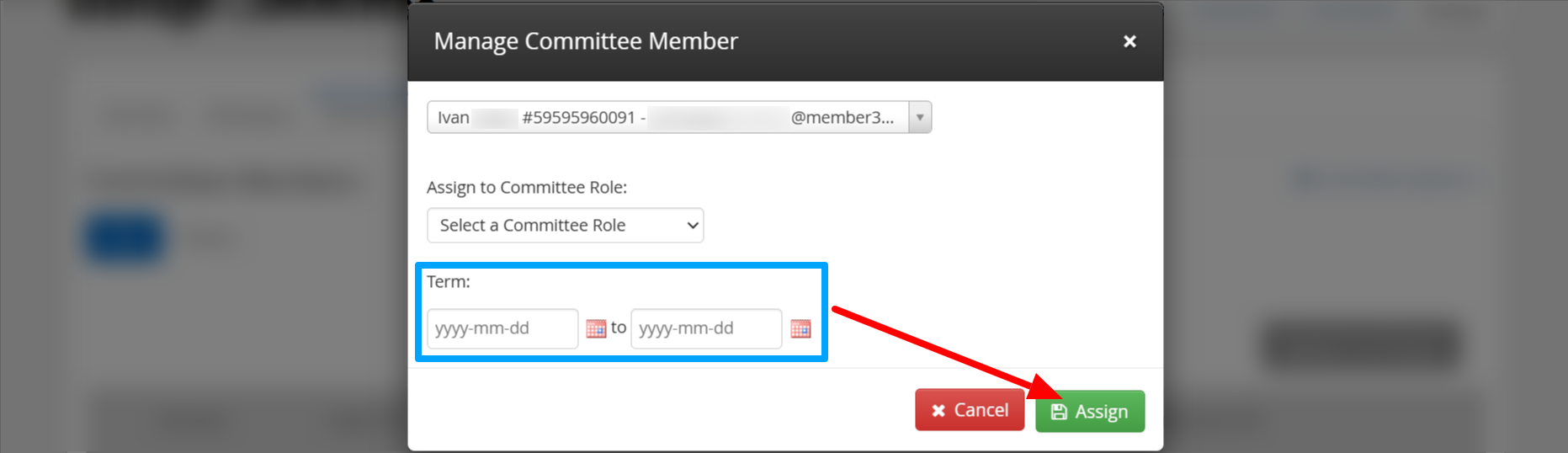
Task: Click the floppy disk icon on Assign
Action: [x=1059, y=412]
